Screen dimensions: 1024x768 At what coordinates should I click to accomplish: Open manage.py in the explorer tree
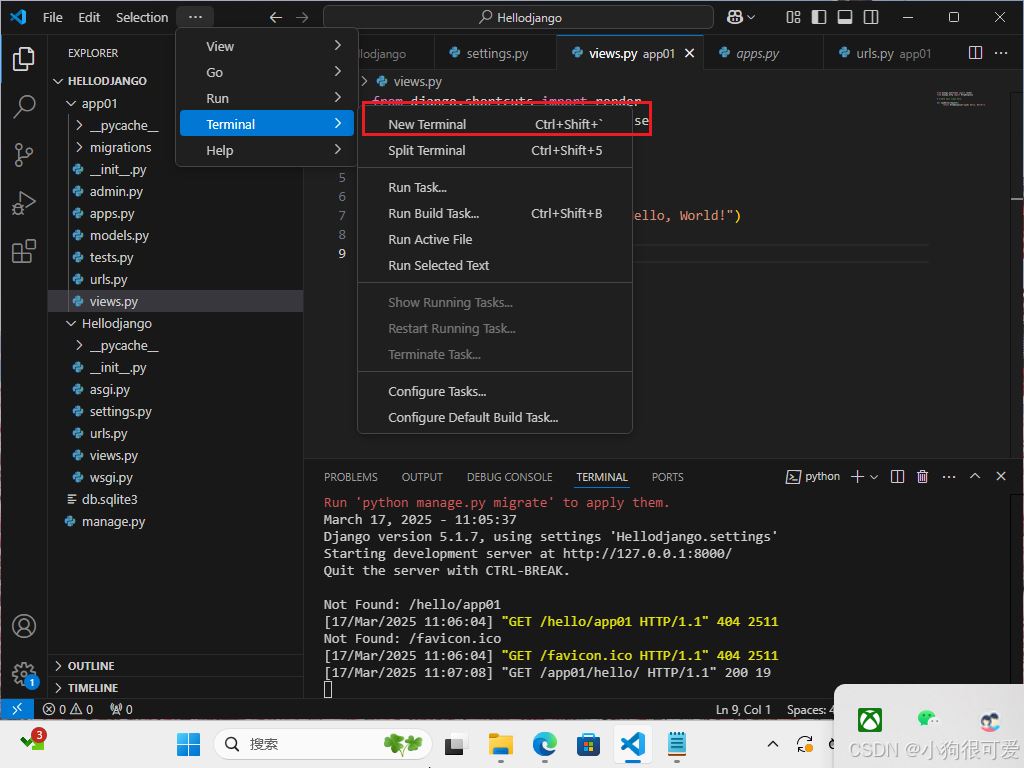click(112, 522)
